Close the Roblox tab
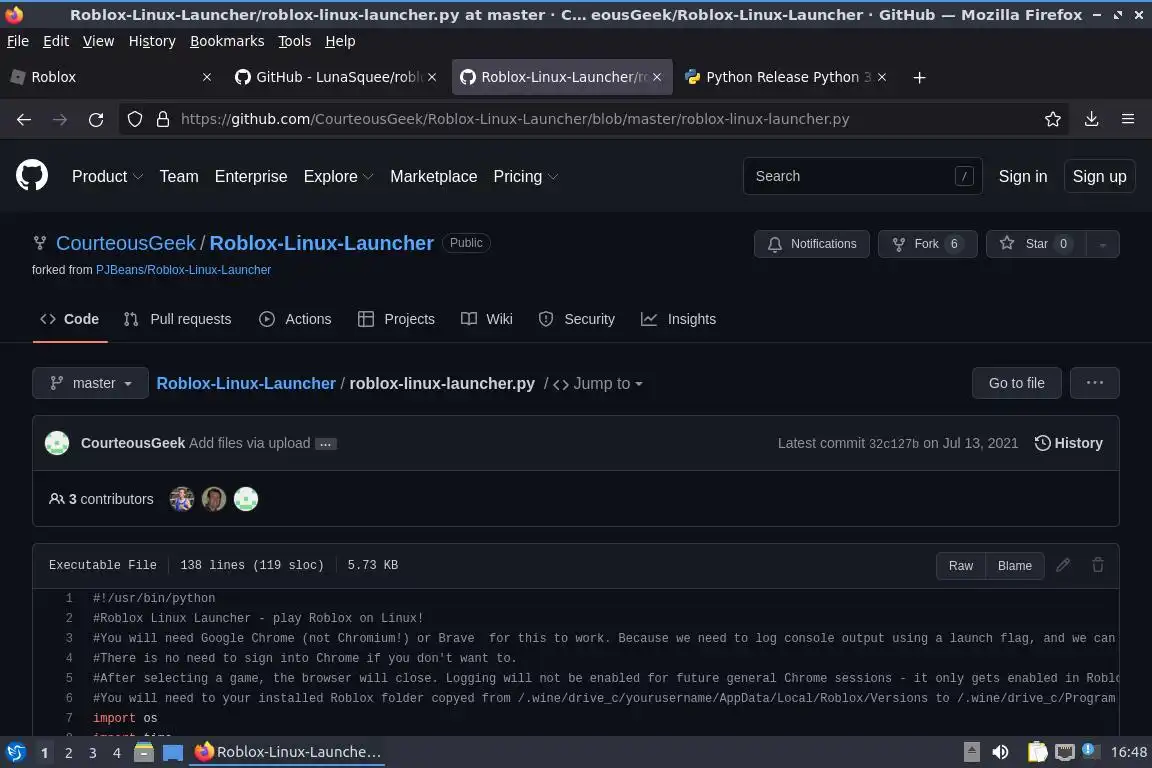This screenshot has height=768, width=1152. [x=207, y=77]
